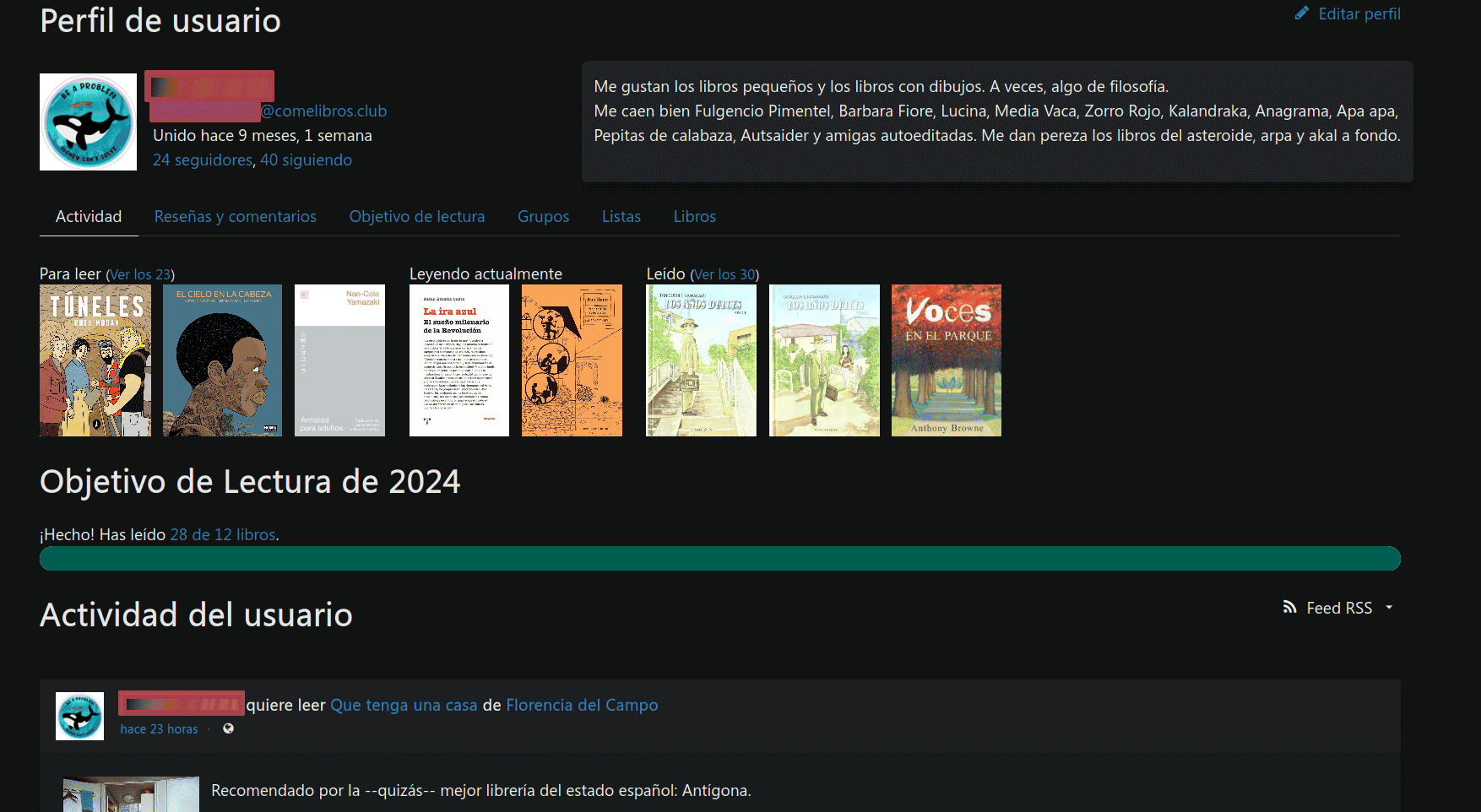Image resolution: width=1481 pixels, height=812 pixels.
Task: Open the orca profile avatar image
Action: [88, 122]
